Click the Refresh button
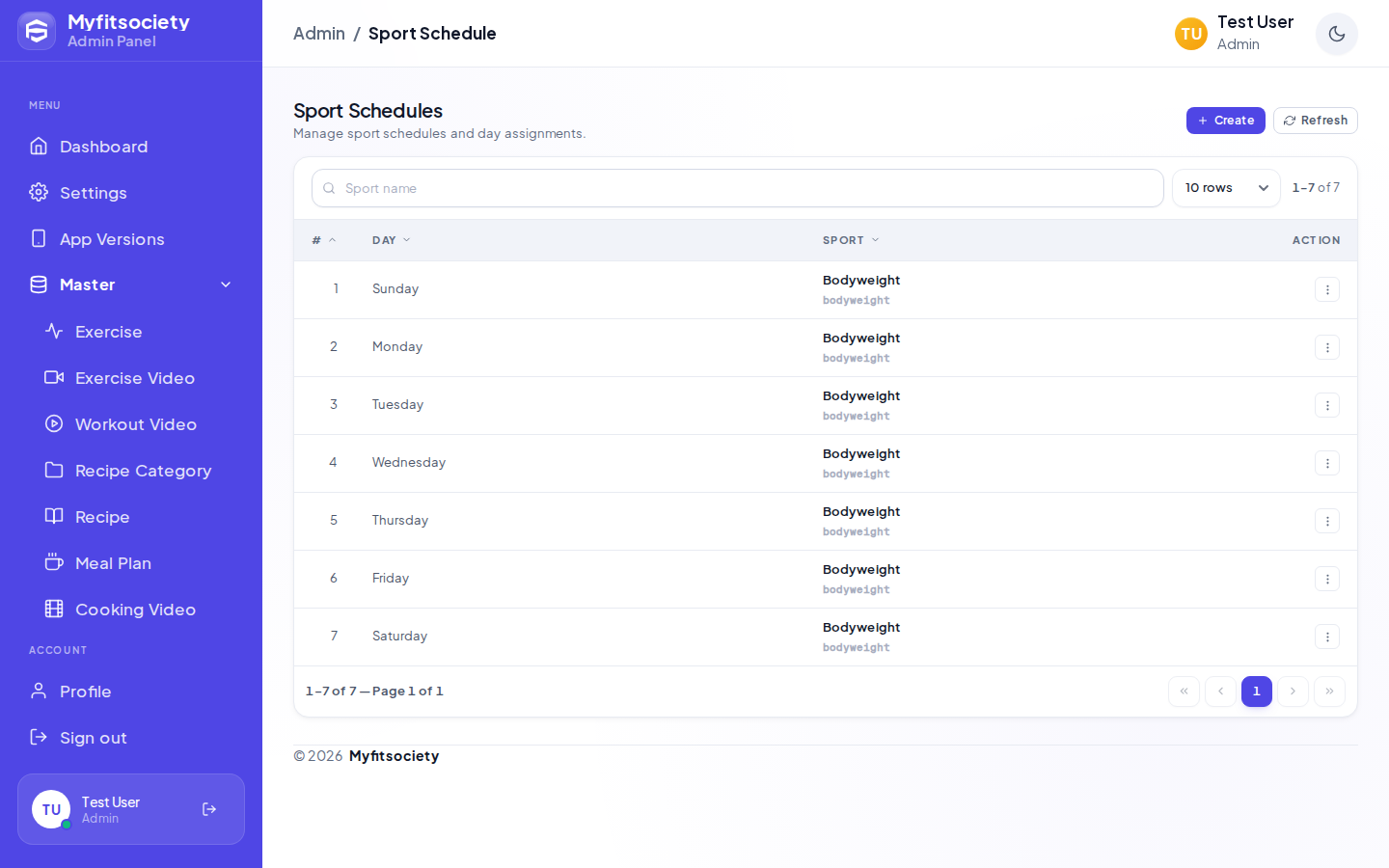 1315,121
